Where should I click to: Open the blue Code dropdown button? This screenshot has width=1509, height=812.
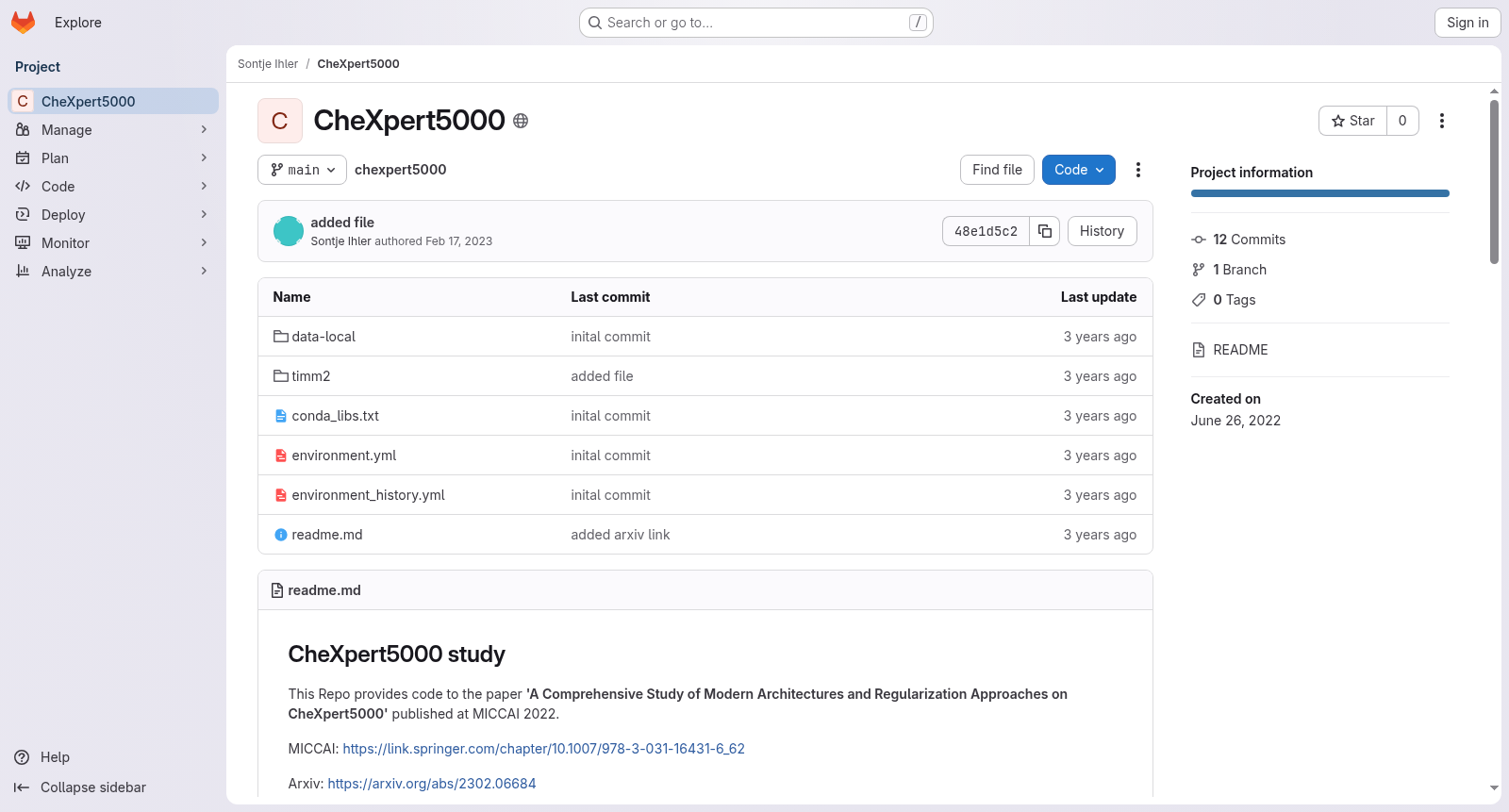(x=1079, y=170)
